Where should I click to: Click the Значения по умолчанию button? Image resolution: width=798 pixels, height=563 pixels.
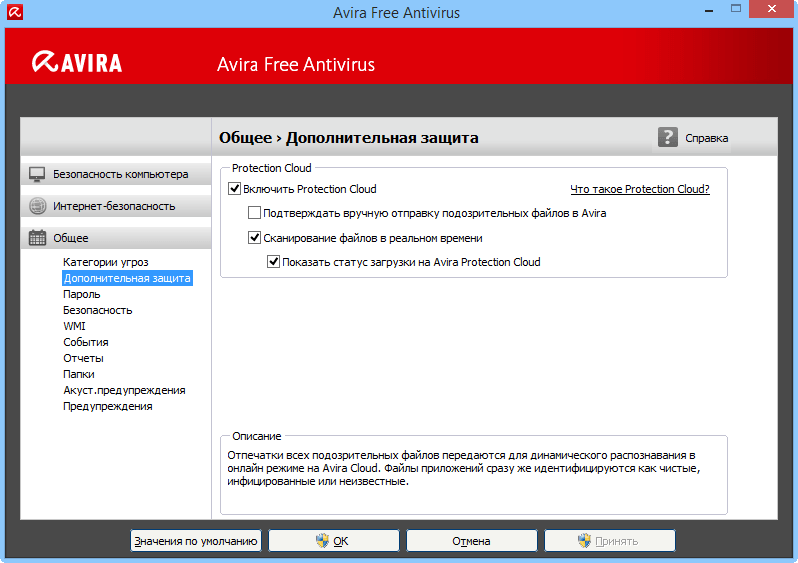pyautogui.click(x=196, y=541)
